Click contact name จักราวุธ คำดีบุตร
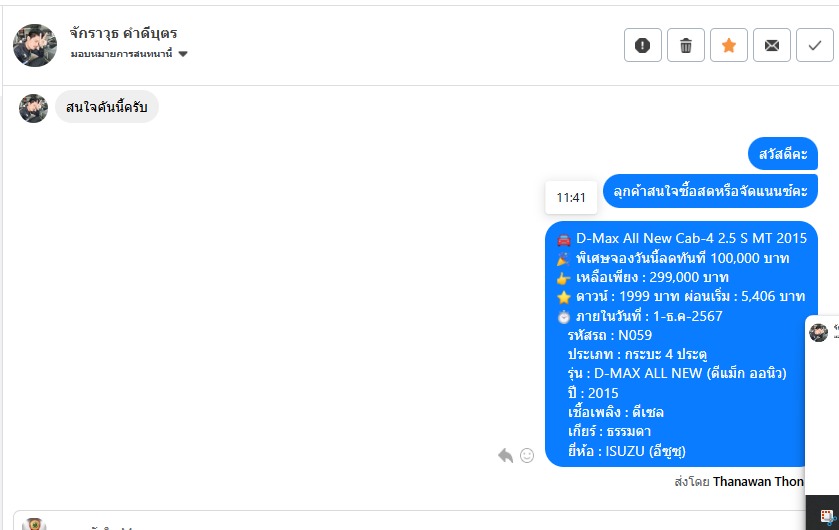This screenshot has height=530, width=839. point(124,33)
